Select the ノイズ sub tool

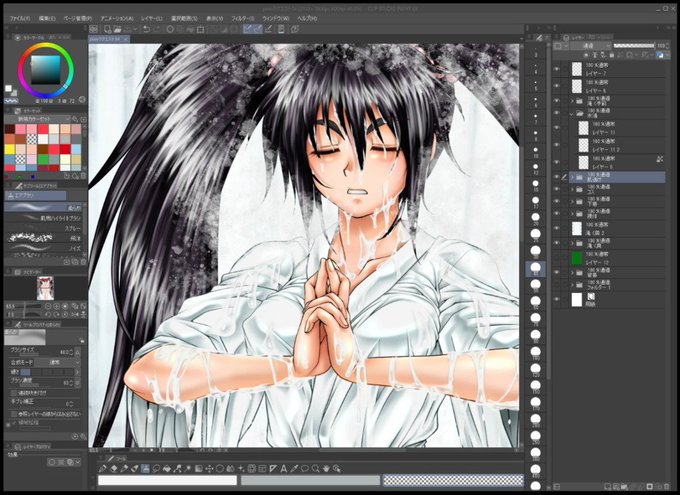[x=43, y=248]
